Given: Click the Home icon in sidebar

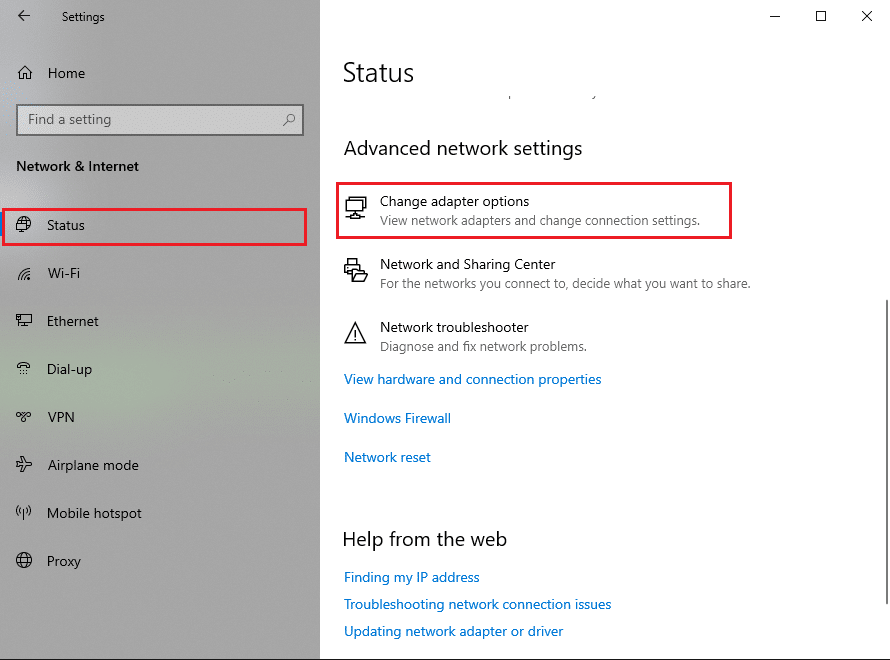Looking at the screenshot, I should pyautogui.click(x=25, y=73).
